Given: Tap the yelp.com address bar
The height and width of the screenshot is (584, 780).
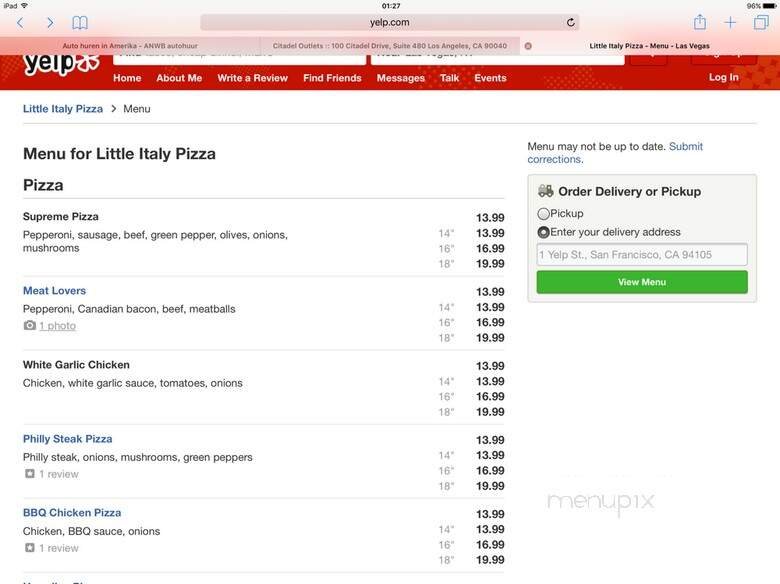Looking at the screenshot, I should tap(390, 22).
